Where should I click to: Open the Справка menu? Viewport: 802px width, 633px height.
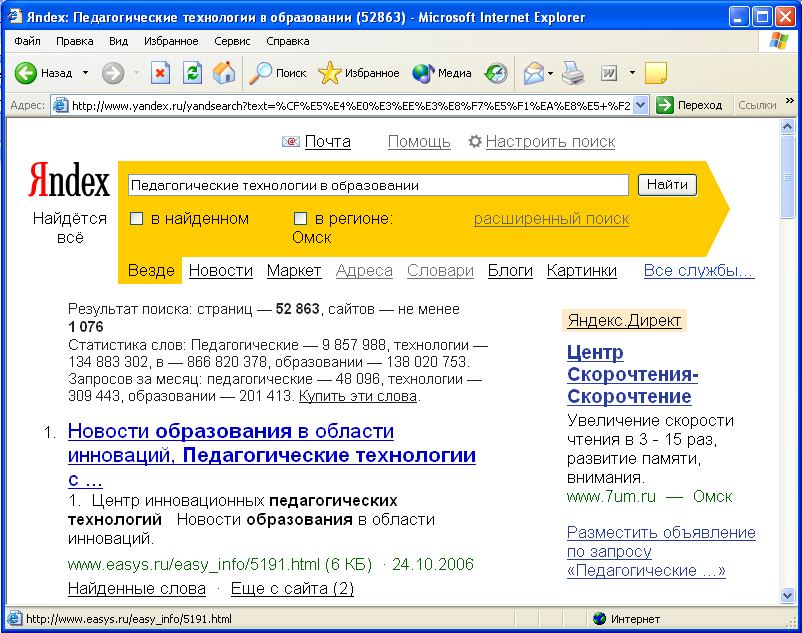287,41
